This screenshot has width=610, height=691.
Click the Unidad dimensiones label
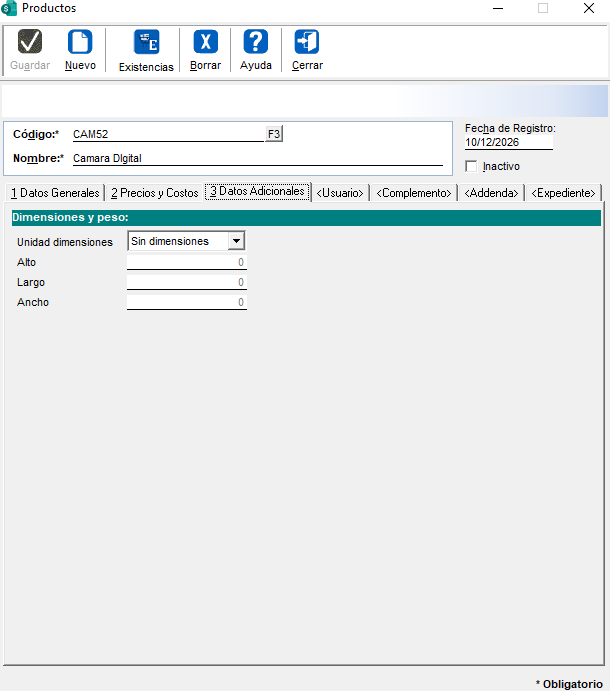tap(65, 242)
